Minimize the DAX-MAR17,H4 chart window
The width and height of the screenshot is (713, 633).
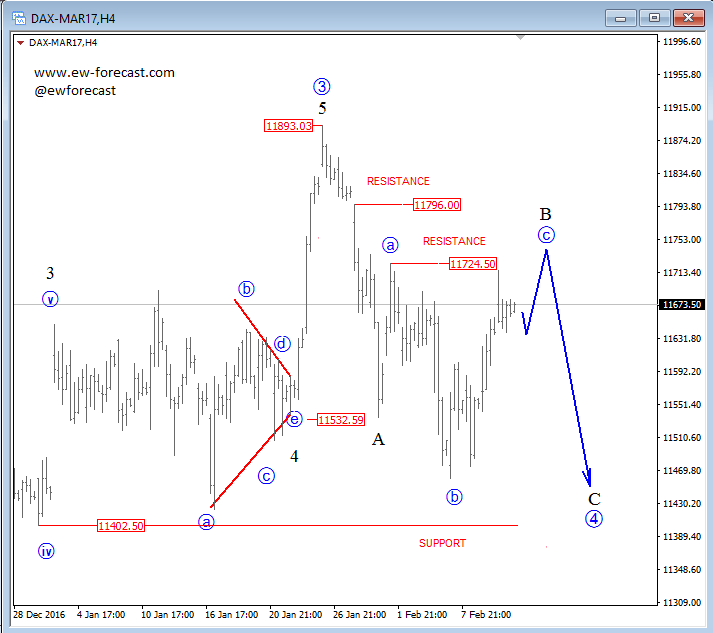point(622,18)
